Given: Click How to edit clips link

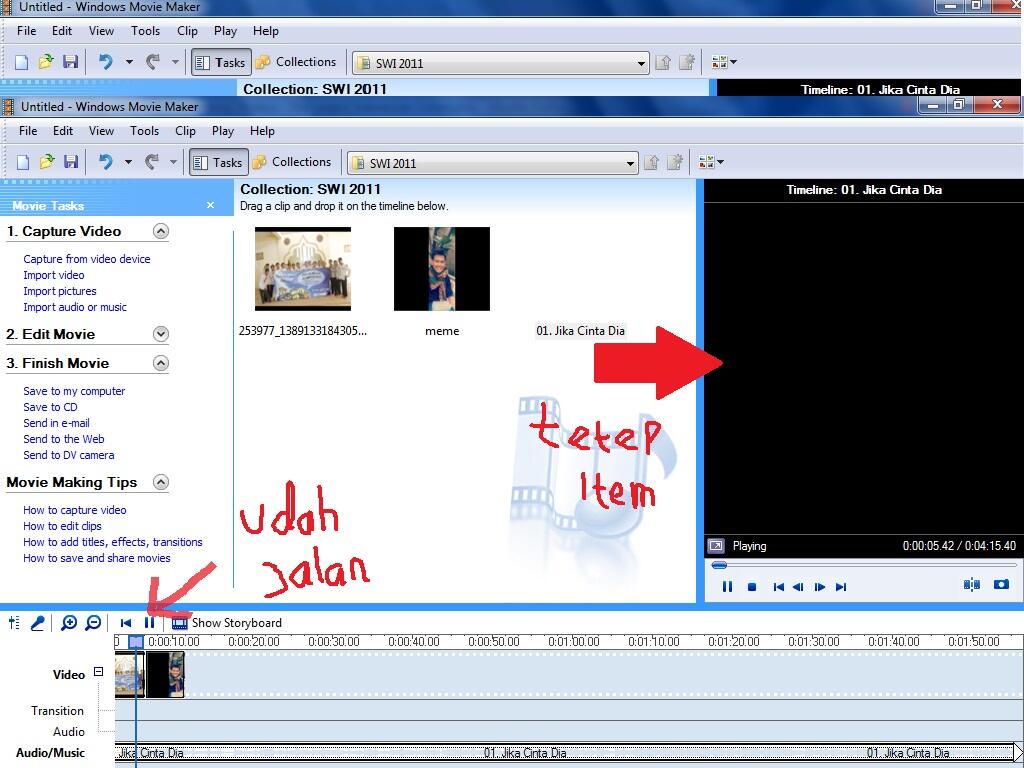Looking at the screenshot, I should tap(62, 526).
